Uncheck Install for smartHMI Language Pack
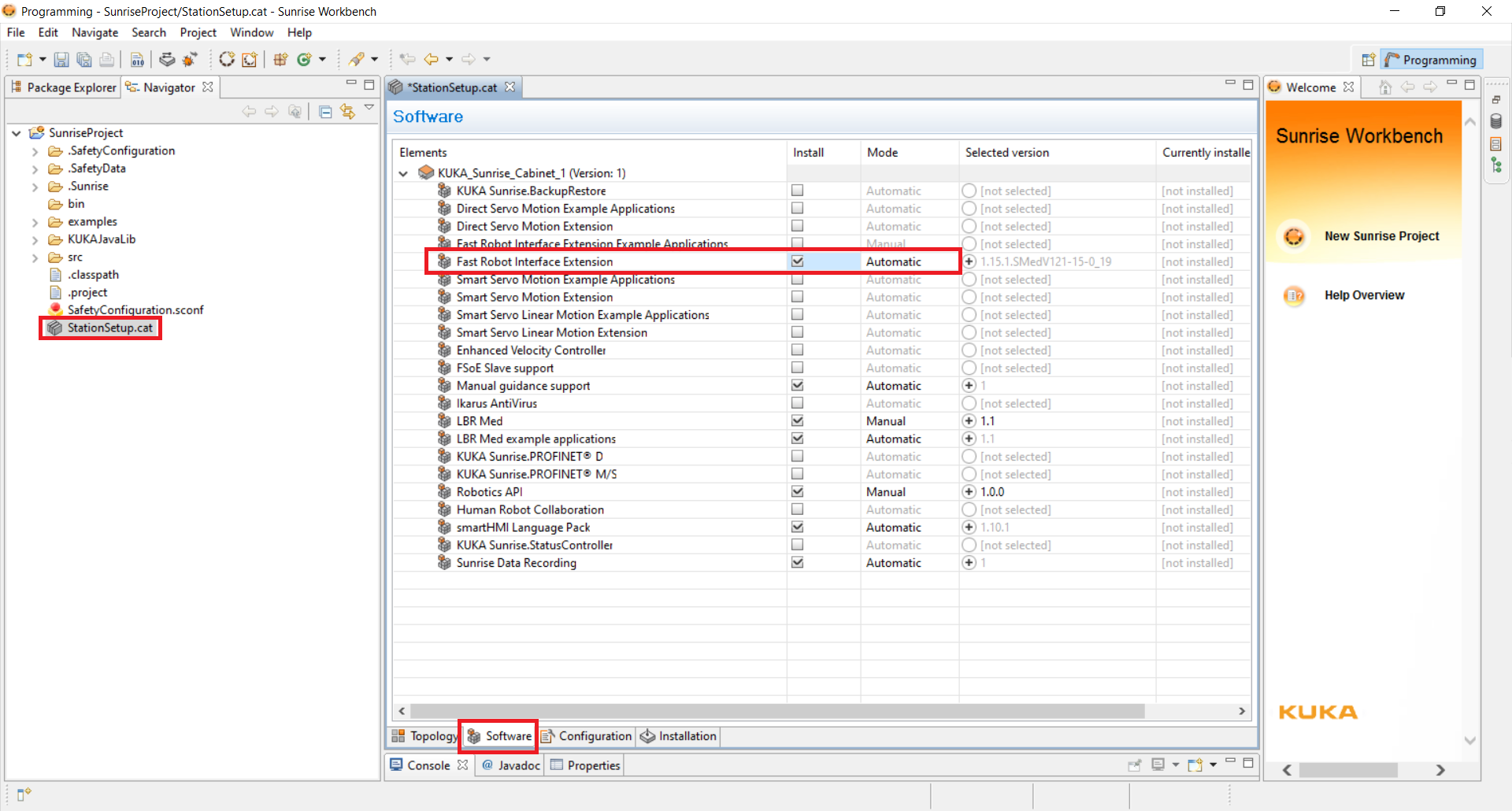 (797, 527)
